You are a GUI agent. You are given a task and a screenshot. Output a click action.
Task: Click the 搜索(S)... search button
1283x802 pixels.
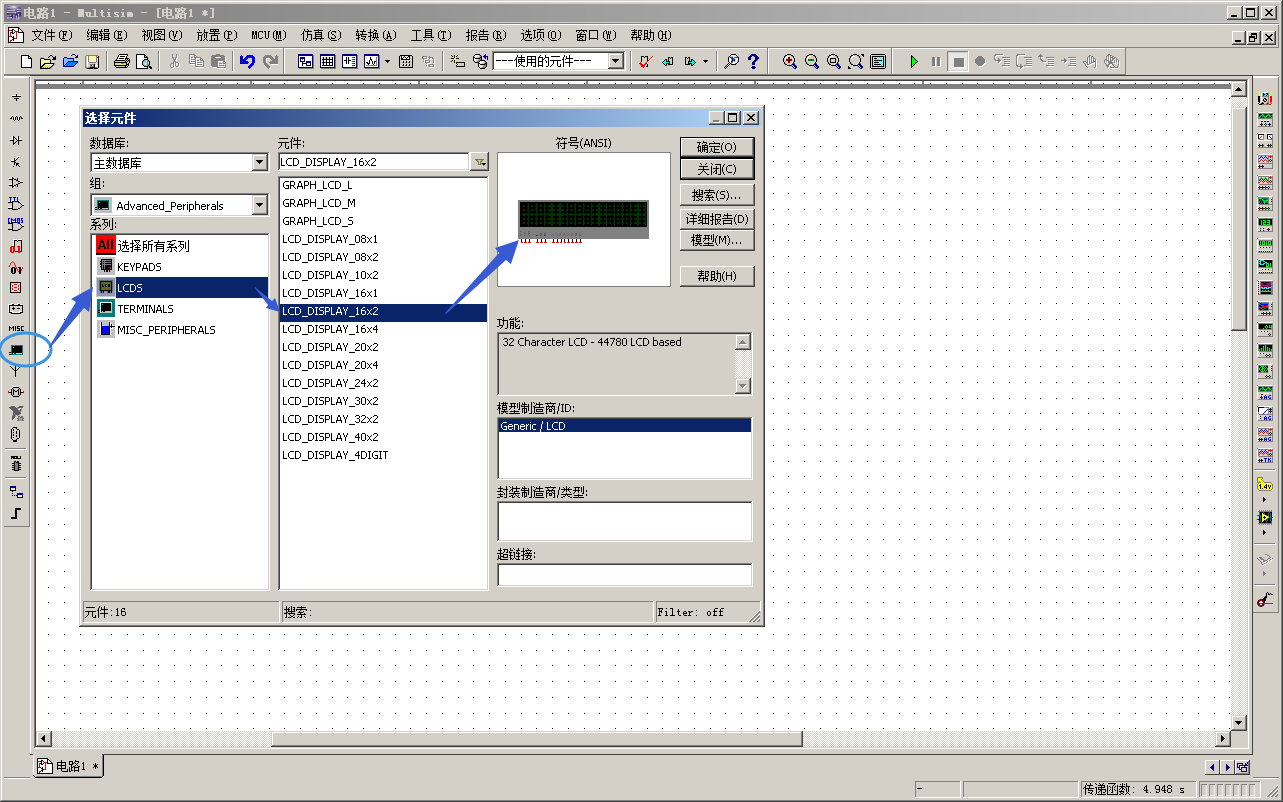pos(717,195)
